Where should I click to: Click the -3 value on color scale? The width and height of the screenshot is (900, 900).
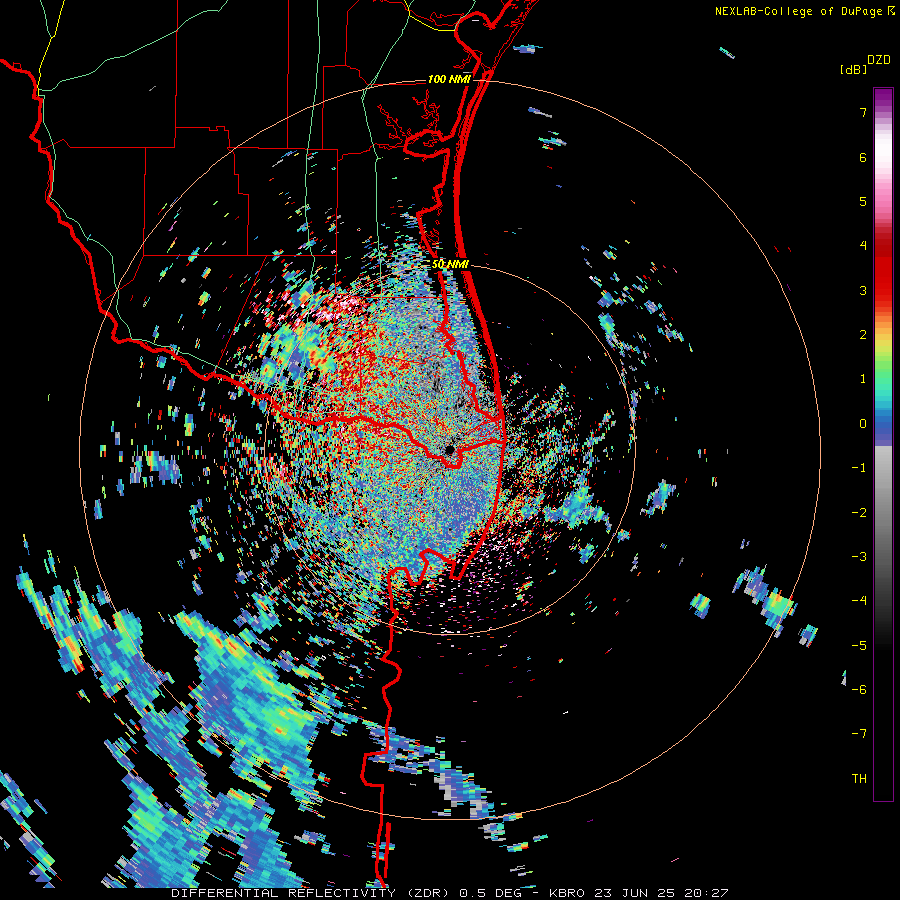coord(859,556)
